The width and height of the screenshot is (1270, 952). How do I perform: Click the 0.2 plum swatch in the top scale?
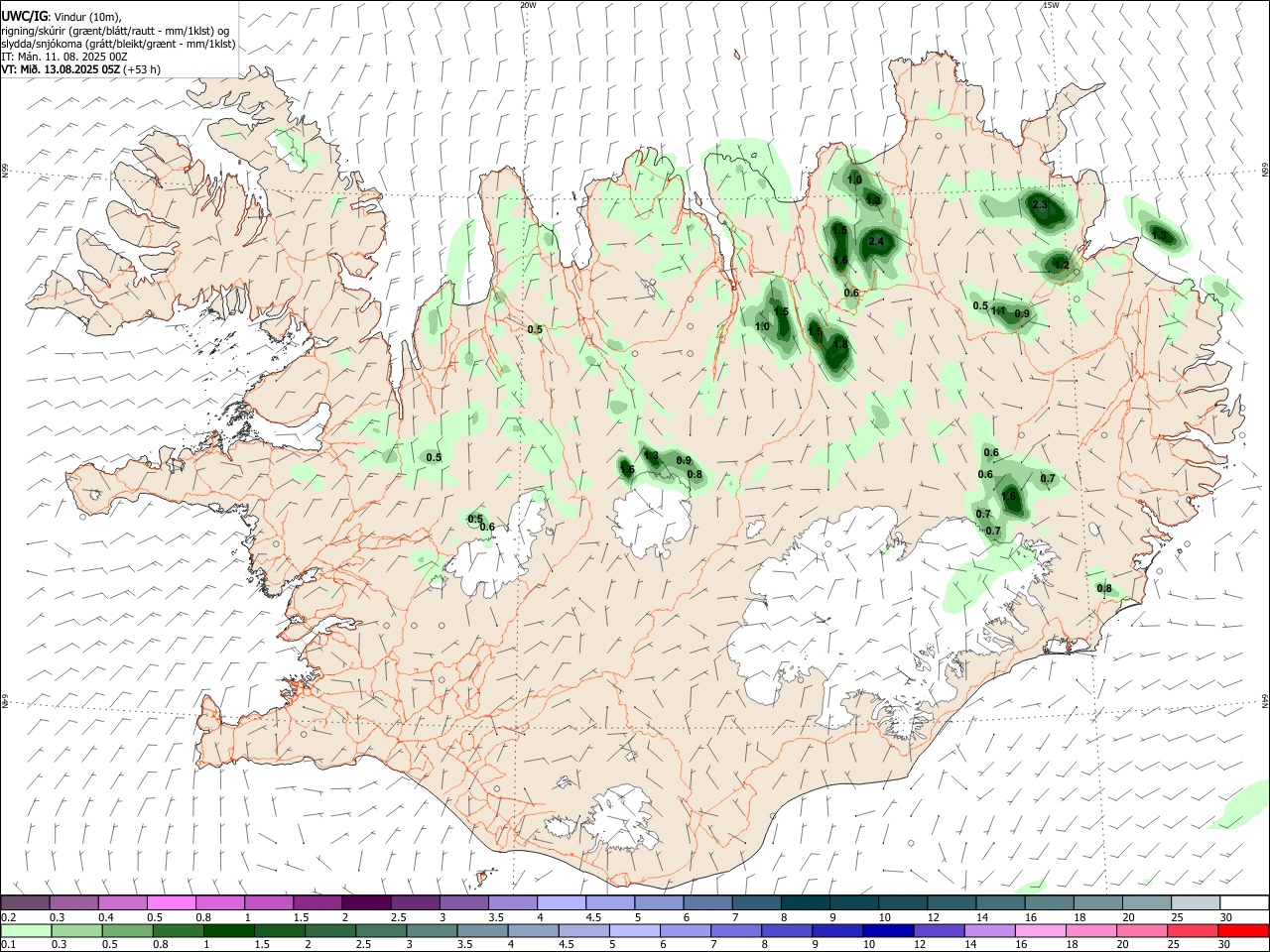(26, 902)
